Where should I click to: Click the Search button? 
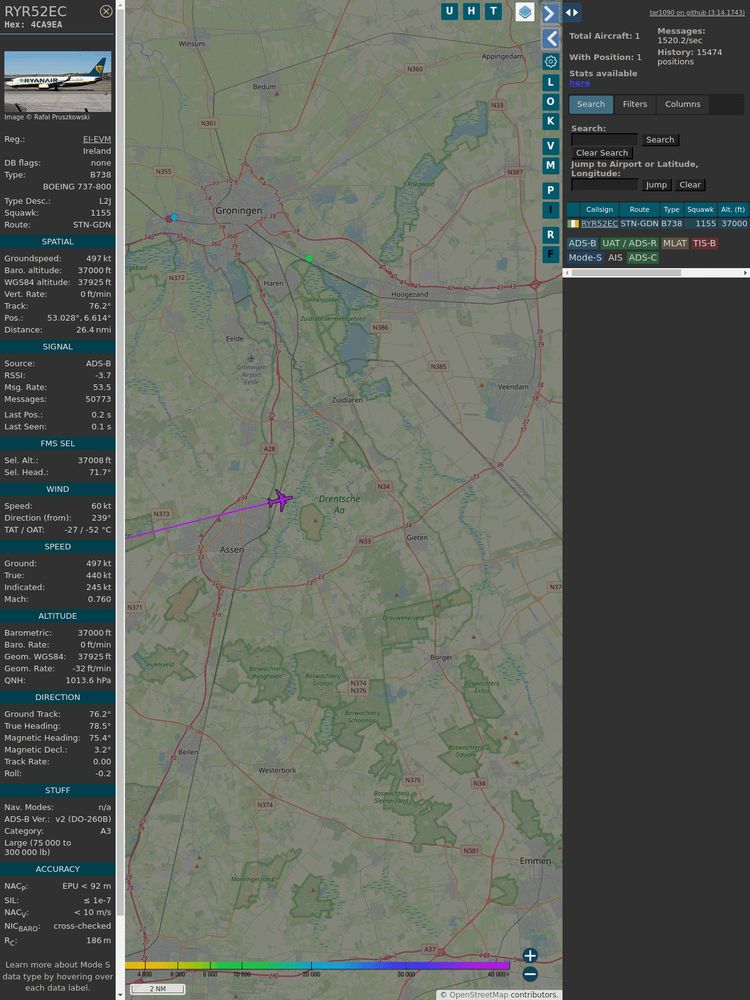point(660,140)
